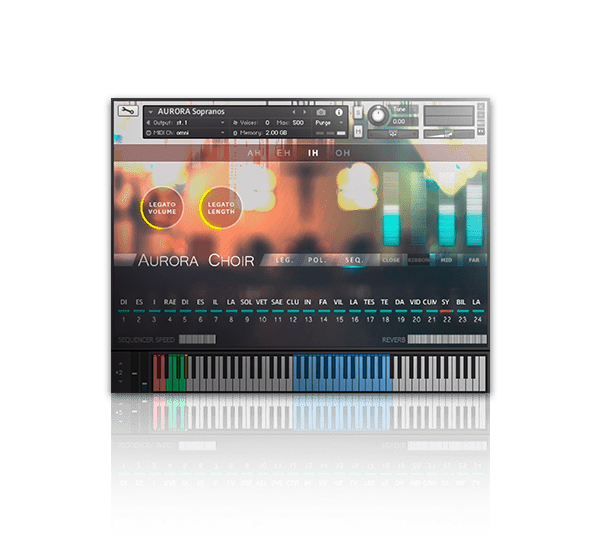Click a red keyswitch key on the keyboard
600x543 pixels.
[x=156, y=384]
